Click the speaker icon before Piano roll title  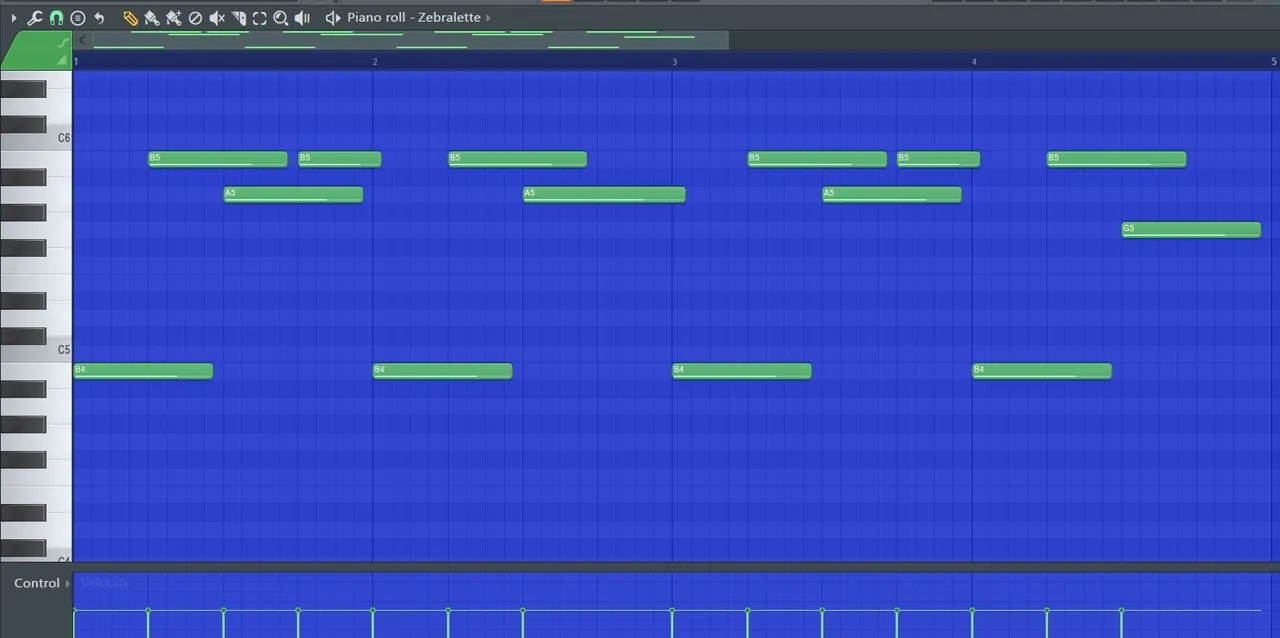point(333,18)
